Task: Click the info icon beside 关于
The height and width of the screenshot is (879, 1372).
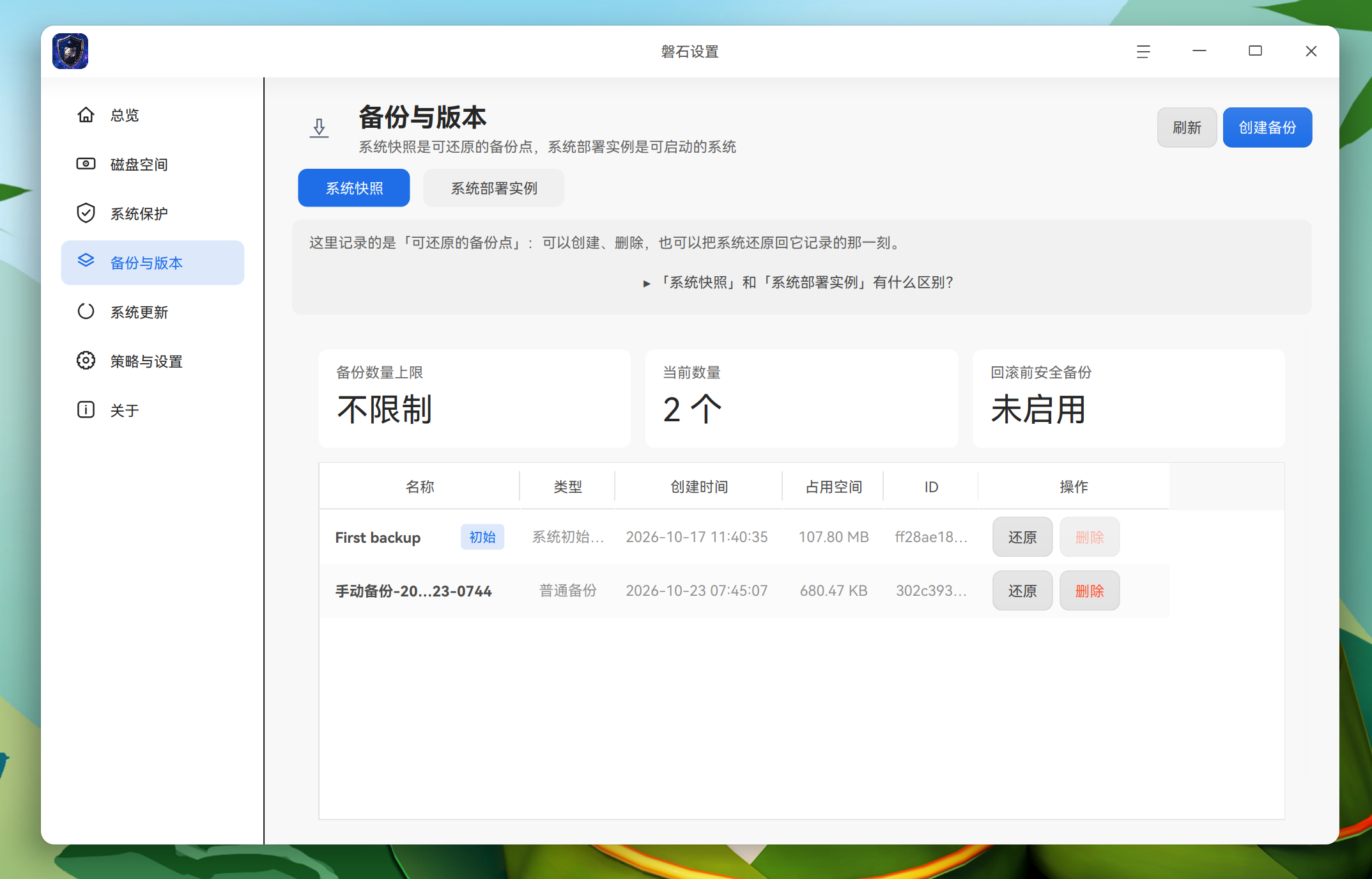Action: (86, 410)
